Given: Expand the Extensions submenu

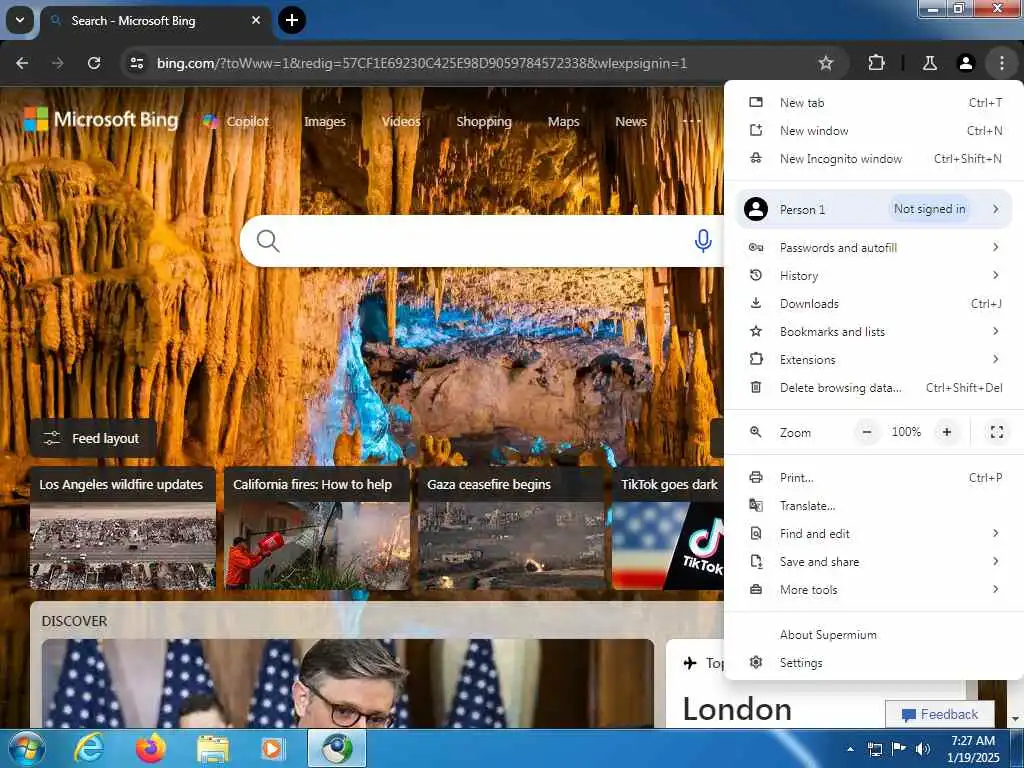Looking at the screenshot, I should [874, 360].
